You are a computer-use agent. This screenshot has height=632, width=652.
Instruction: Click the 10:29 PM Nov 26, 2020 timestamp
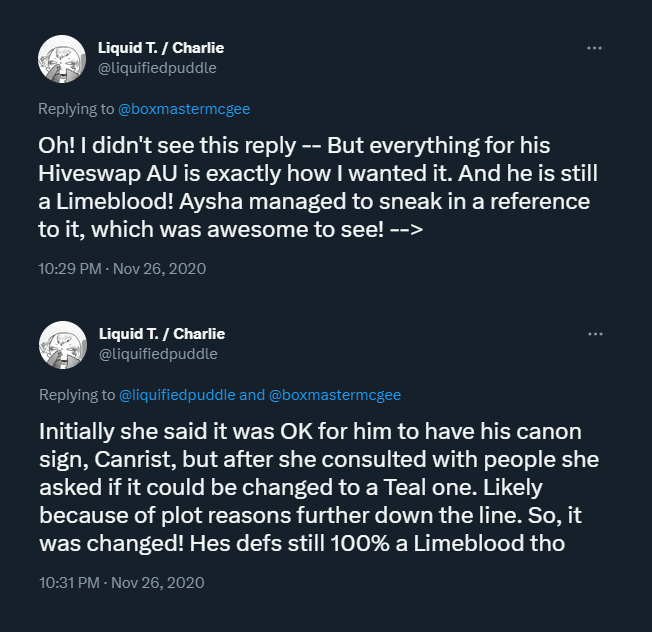(123, 269)
